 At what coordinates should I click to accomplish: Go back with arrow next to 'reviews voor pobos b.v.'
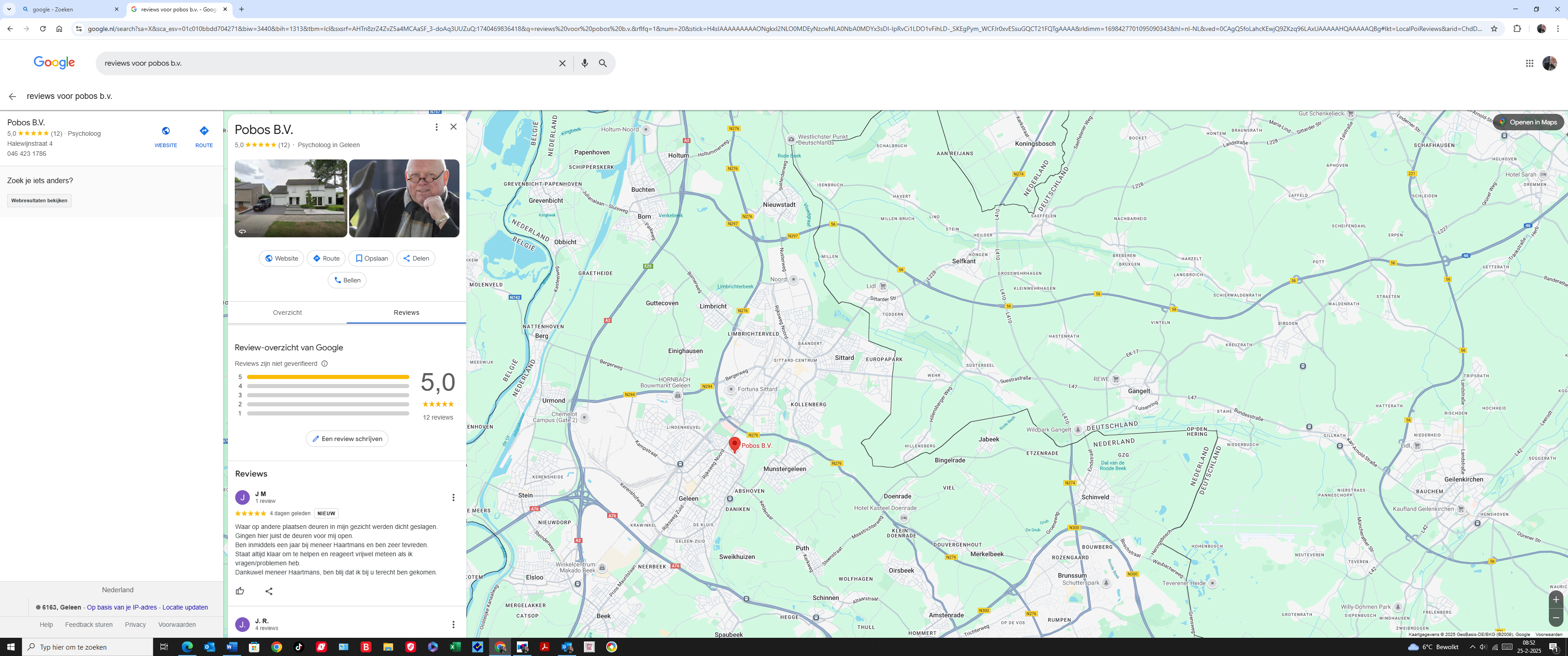click(12, 97)
